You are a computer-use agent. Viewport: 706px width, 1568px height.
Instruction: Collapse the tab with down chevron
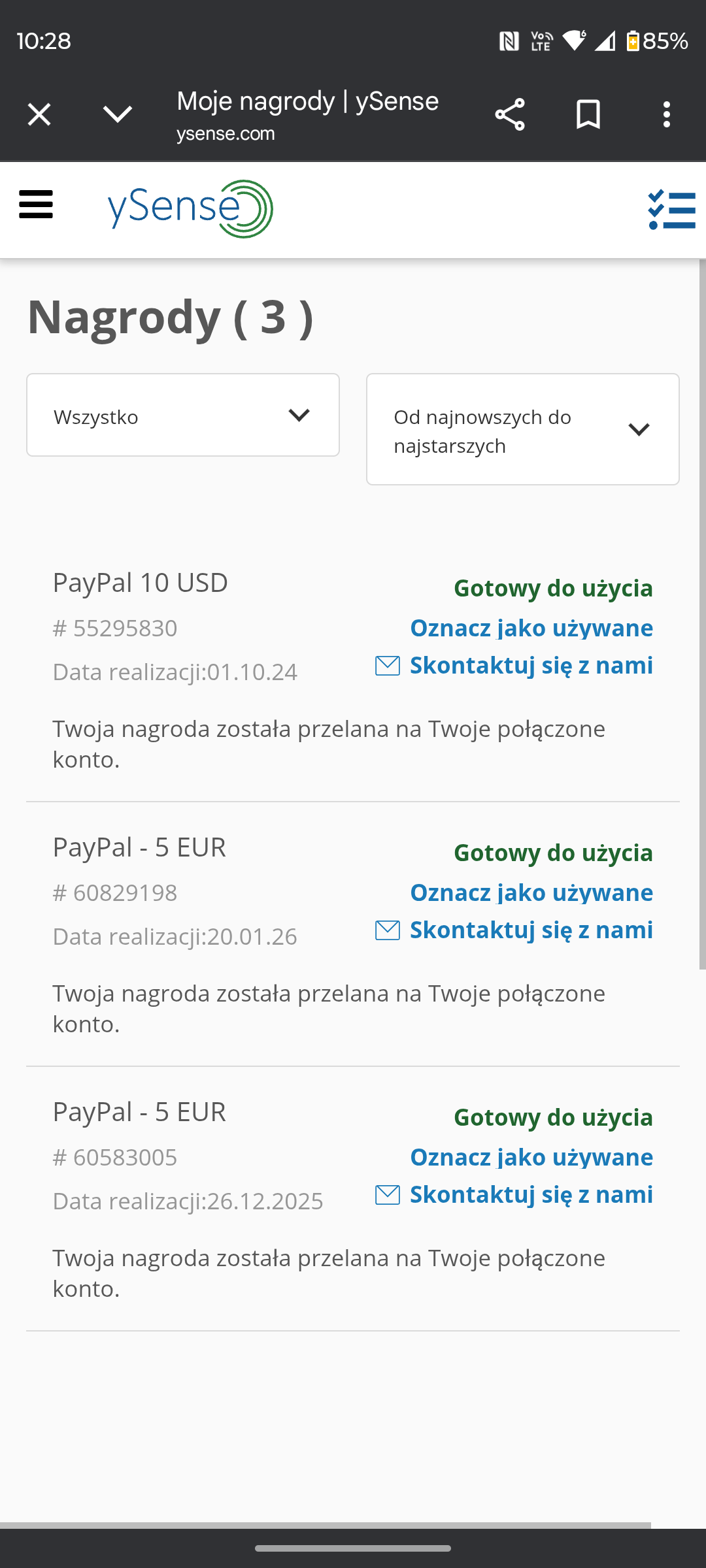118,115
